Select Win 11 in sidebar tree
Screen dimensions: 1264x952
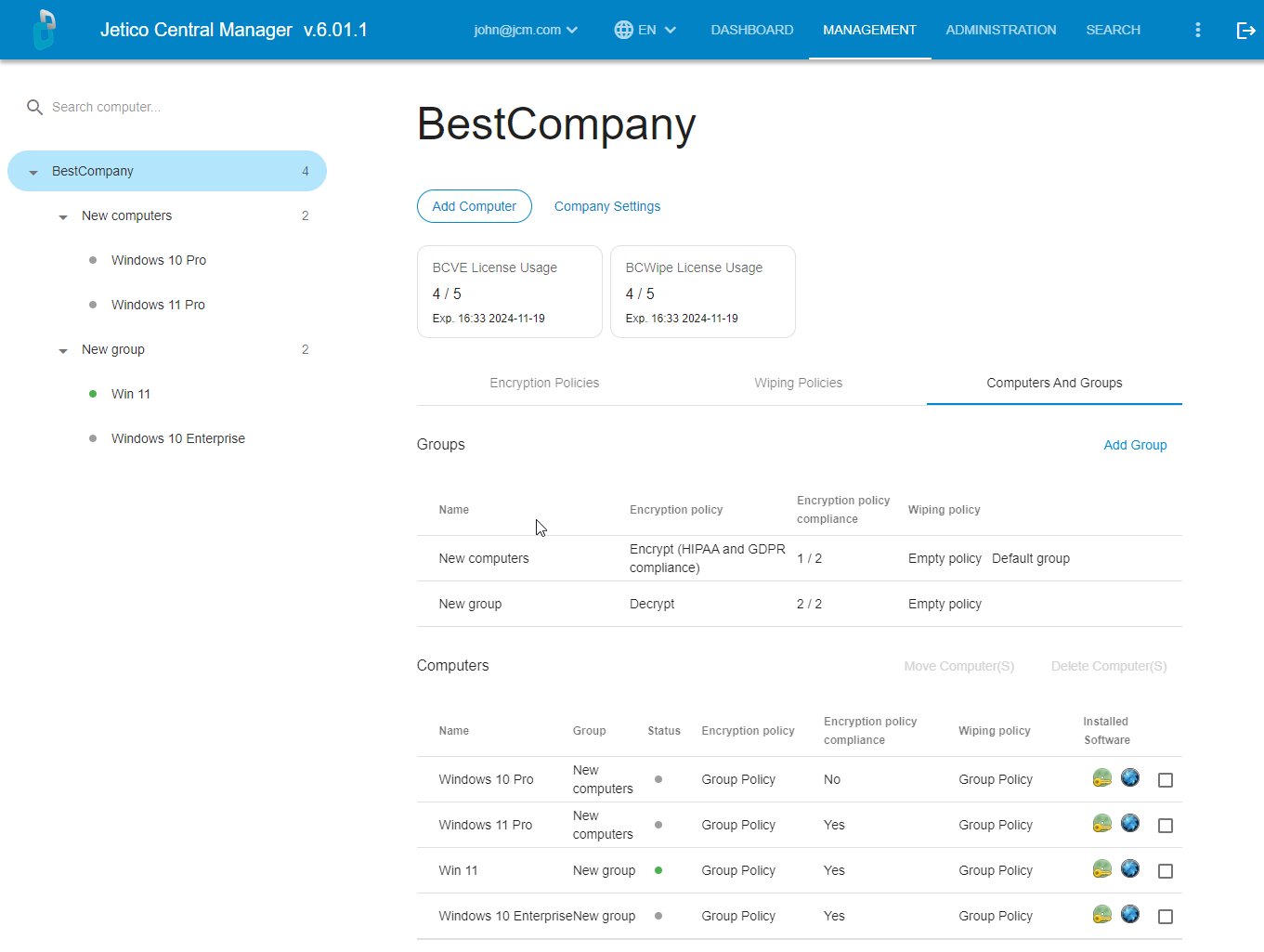[x=131, y=394]
